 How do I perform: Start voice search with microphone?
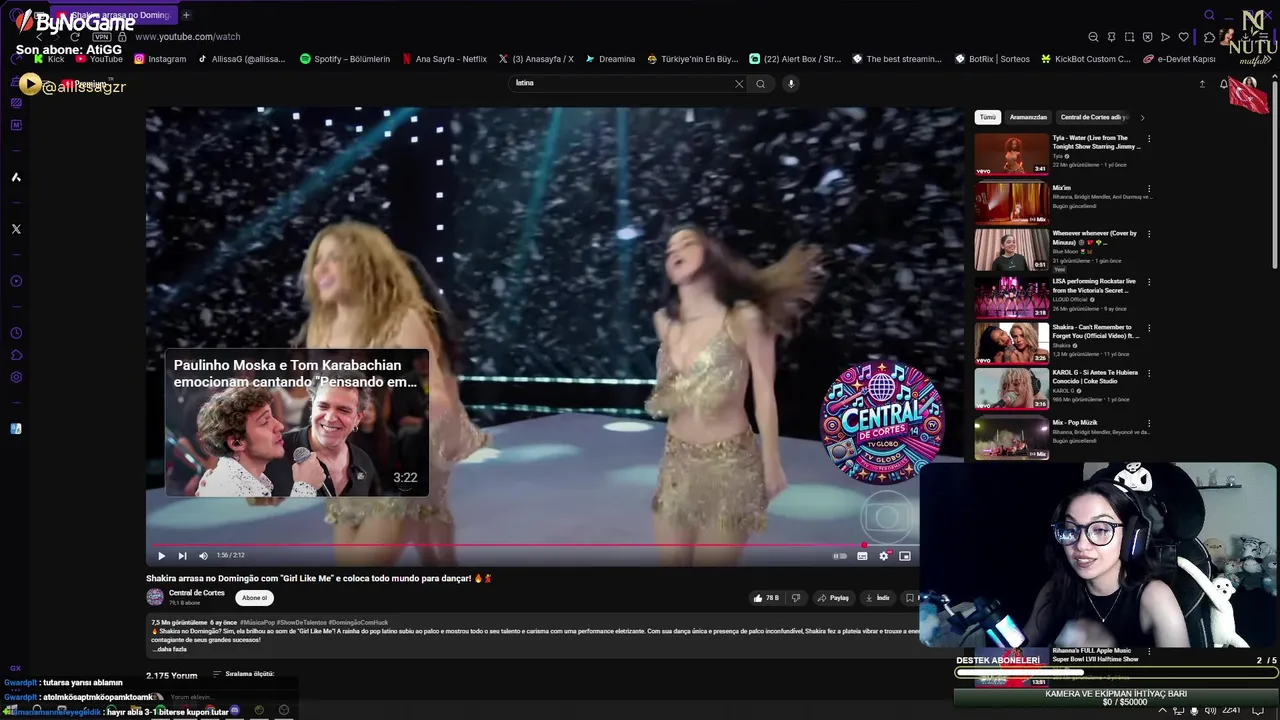(x=791, y=84)
